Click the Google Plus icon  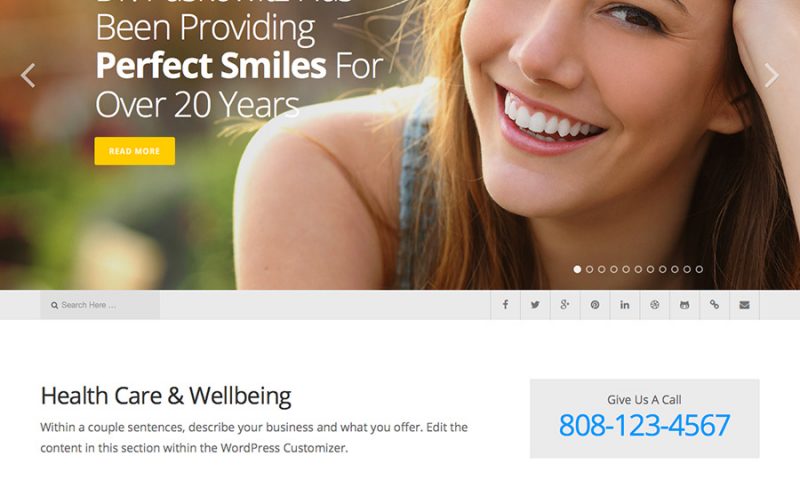565,305
